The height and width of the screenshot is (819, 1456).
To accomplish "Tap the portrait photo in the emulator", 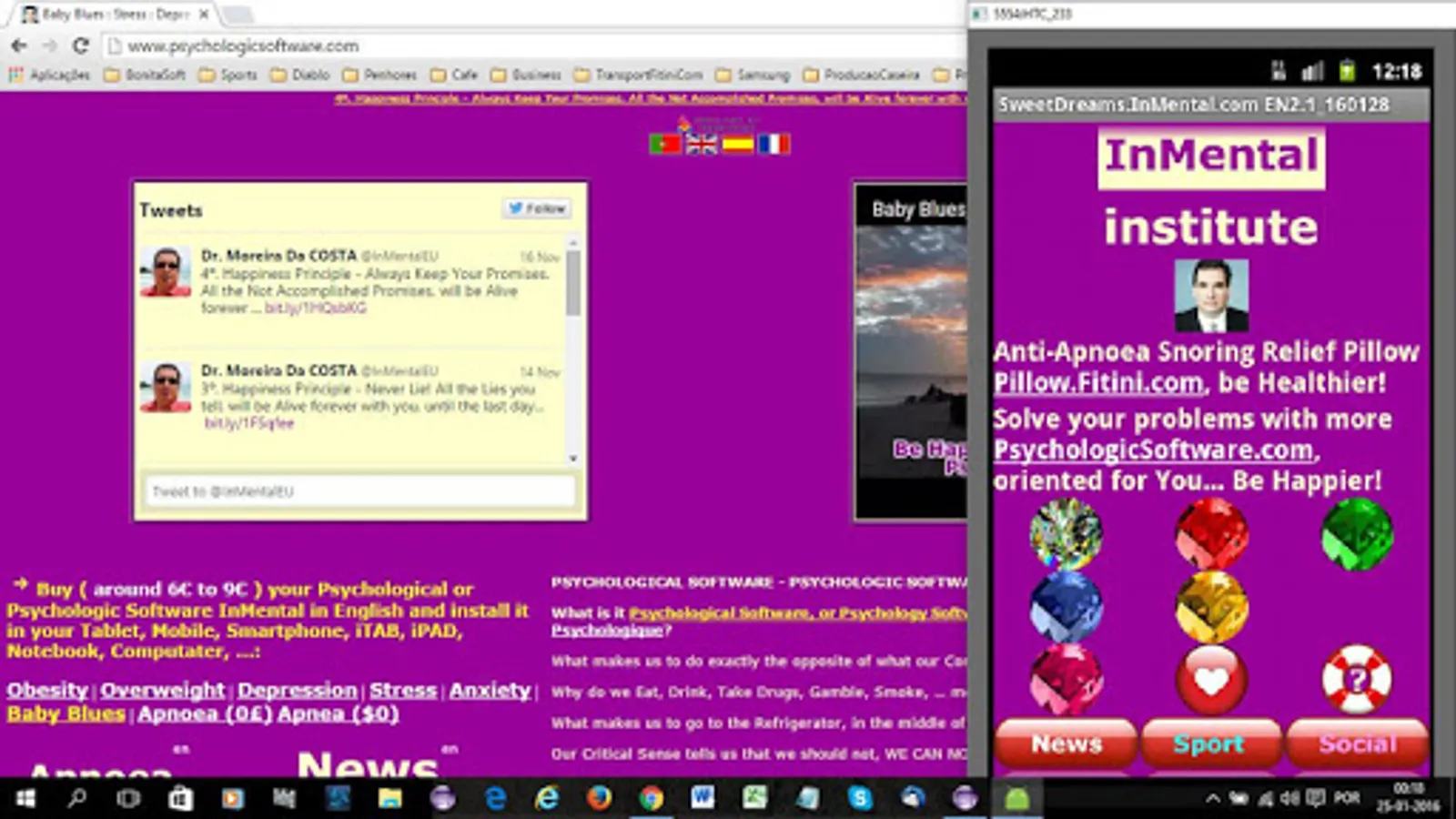I will click(x=1211, y=297).
